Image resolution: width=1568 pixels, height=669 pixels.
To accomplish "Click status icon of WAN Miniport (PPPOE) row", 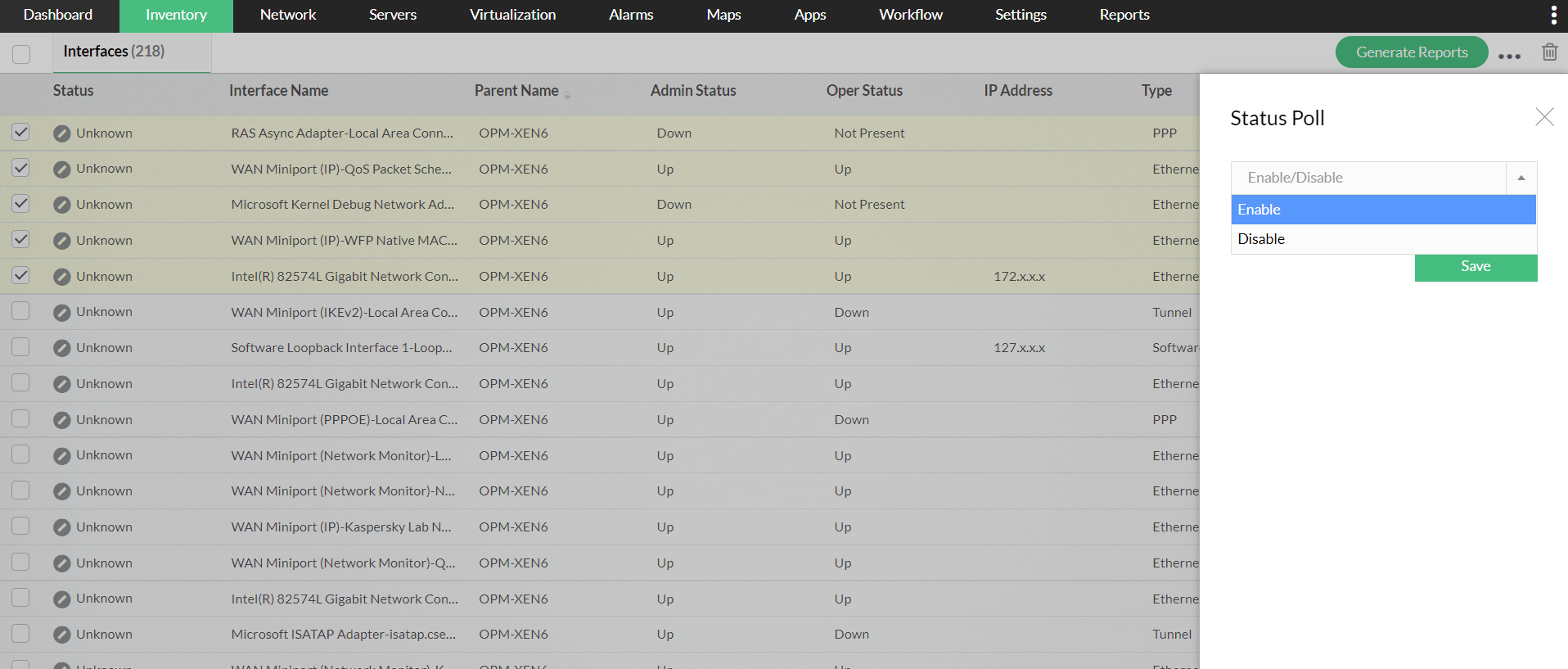I will point(62,420).
